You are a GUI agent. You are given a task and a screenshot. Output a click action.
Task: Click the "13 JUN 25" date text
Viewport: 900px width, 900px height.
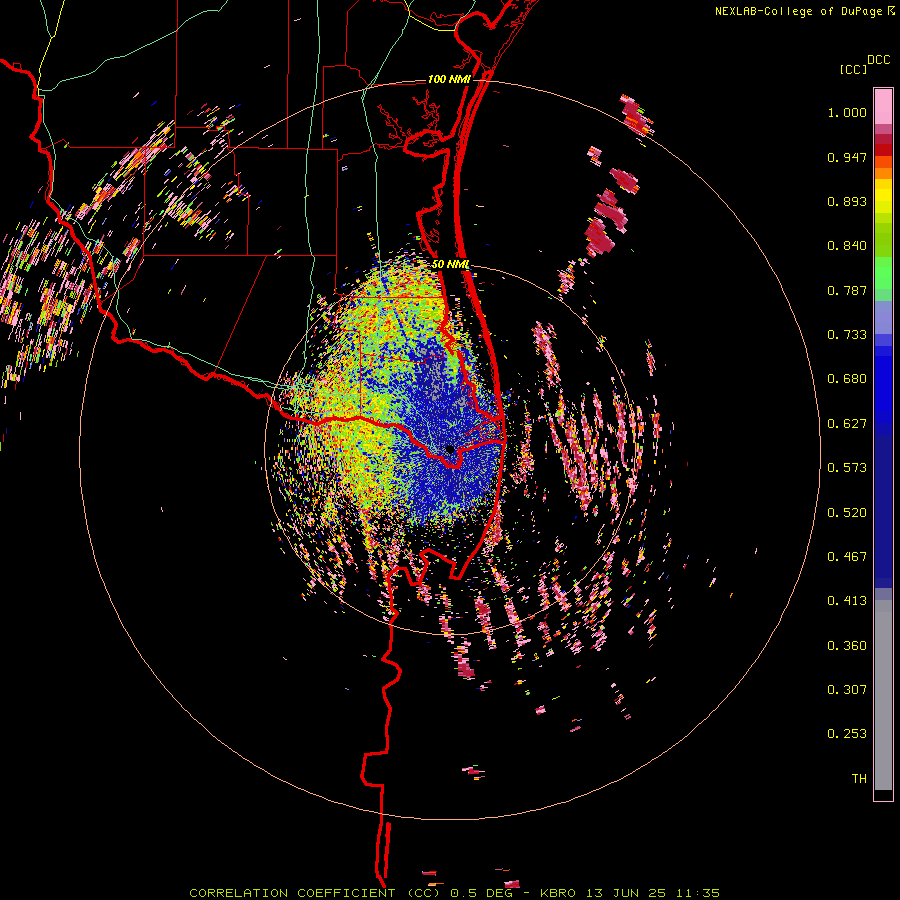pos(626,893)
